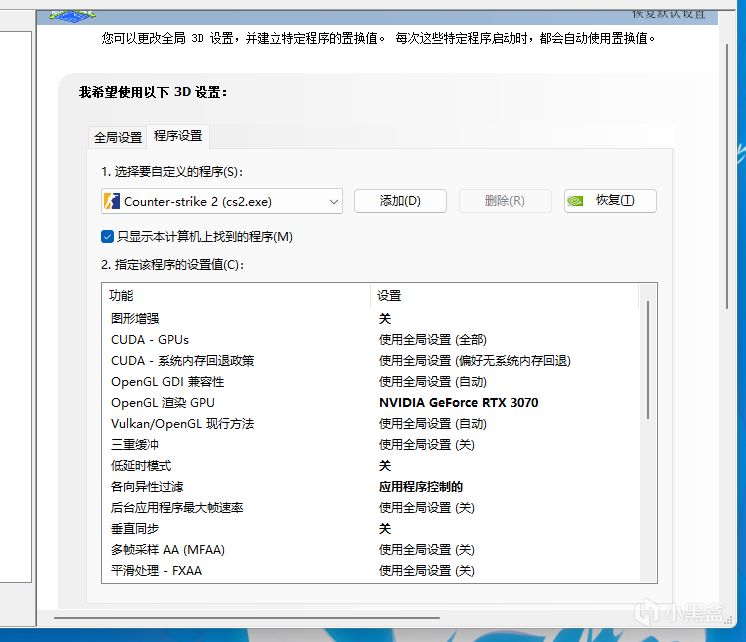
Task: Click the 恢复(T) button
Action: click(x=610, y=201)
